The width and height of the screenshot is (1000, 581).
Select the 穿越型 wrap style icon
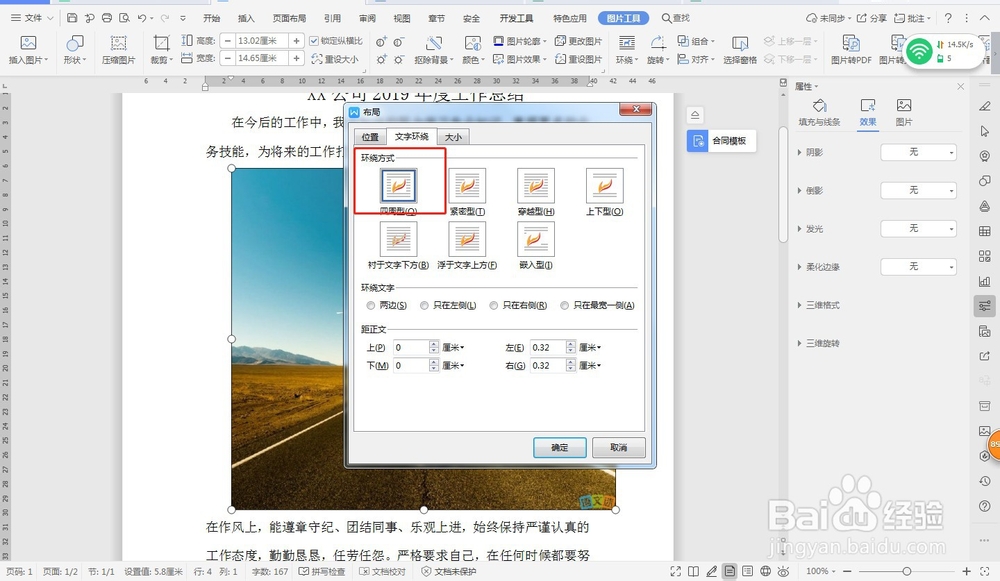point(536,186)
